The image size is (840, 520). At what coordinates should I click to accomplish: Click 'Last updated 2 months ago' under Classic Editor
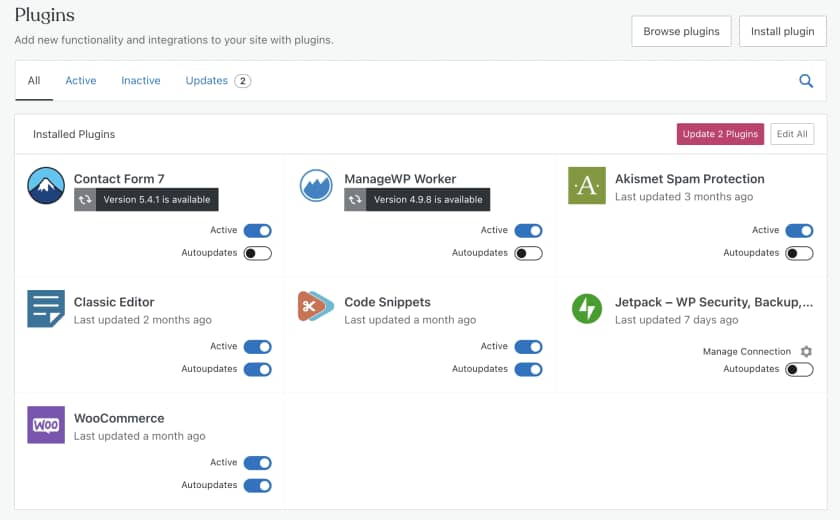142,320
